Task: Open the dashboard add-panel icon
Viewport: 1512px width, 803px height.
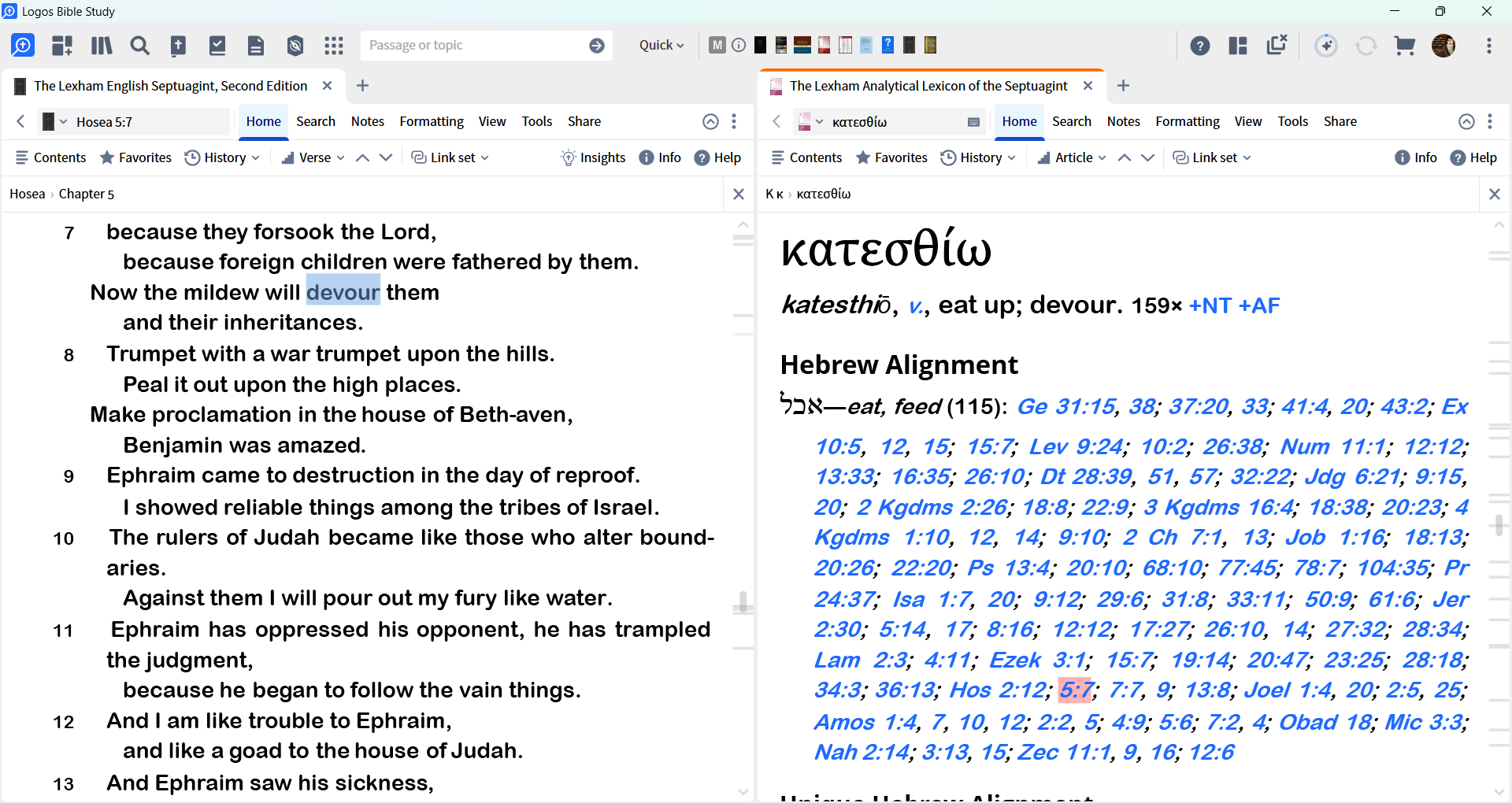Action: point(62,46)
